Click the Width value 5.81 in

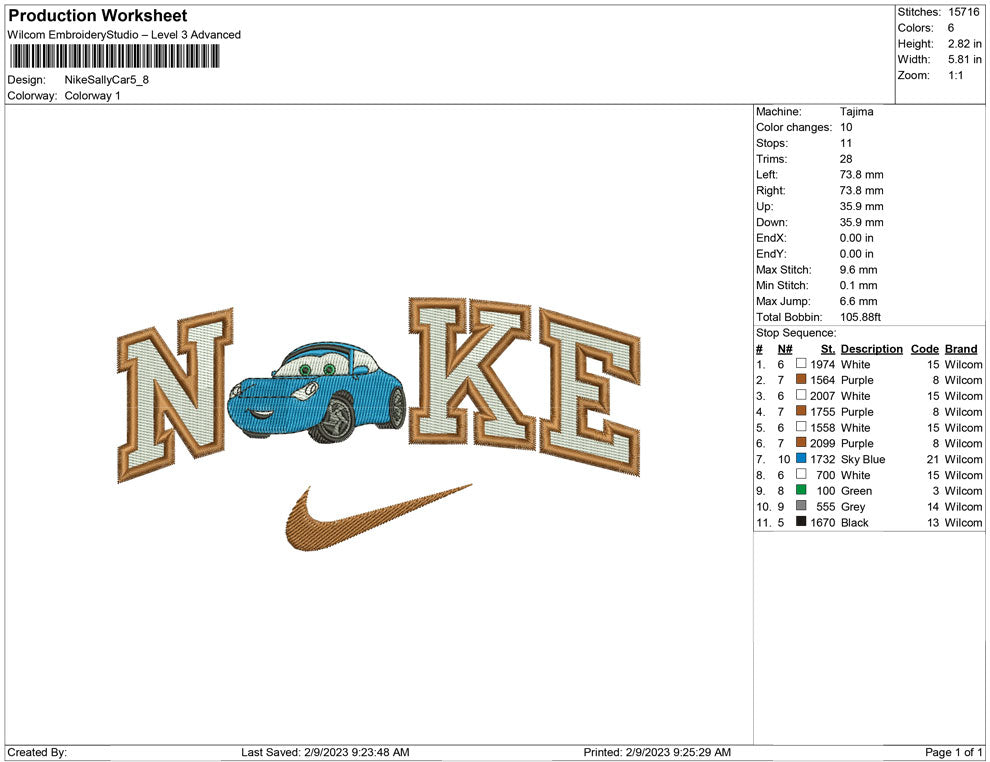tap(964, 59)
